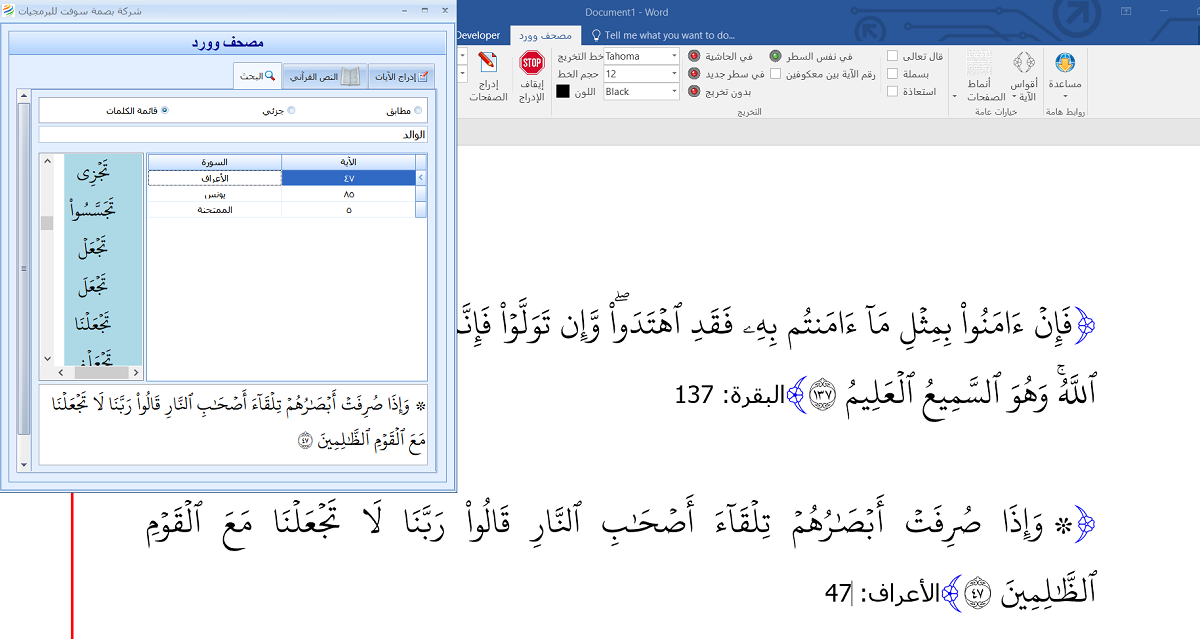
Task: Click word list scroll down arrow
Action: (x=46, y=358)
